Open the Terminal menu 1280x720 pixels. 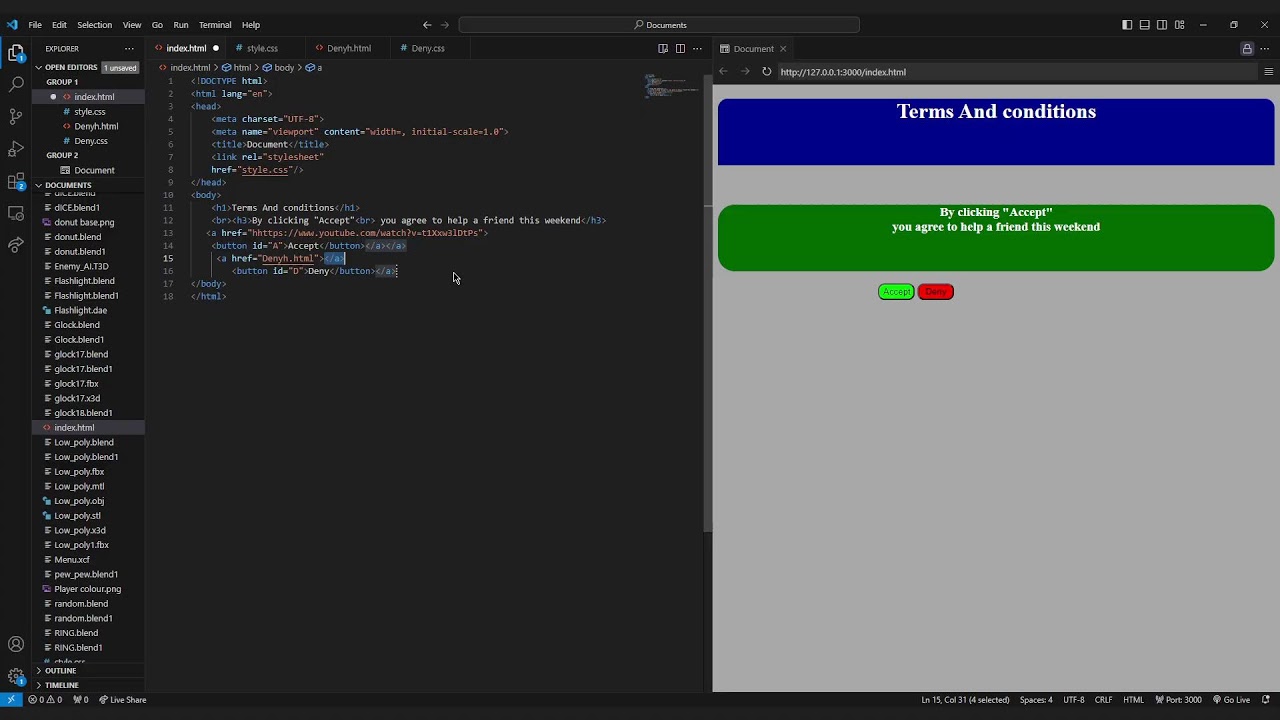coord(215,25)
